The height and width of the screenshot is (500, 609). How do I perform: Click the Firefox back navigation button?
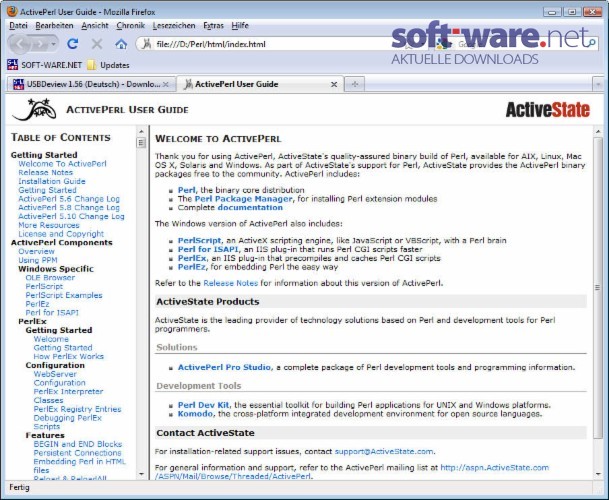pyautogui.click(x=20, y=44)
